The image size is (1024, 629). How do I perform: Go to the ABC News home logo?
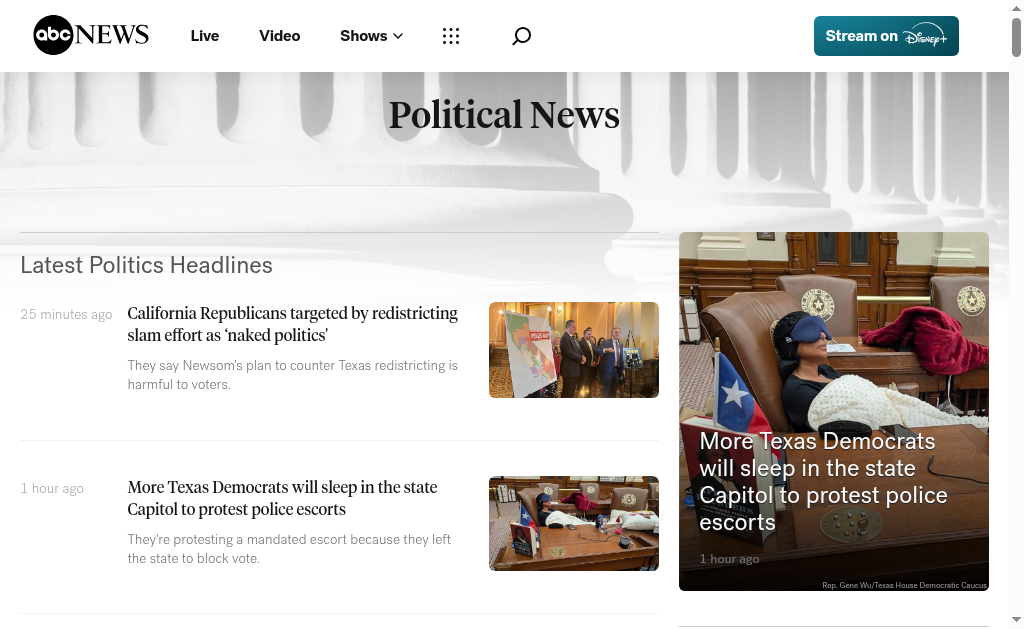91,35
